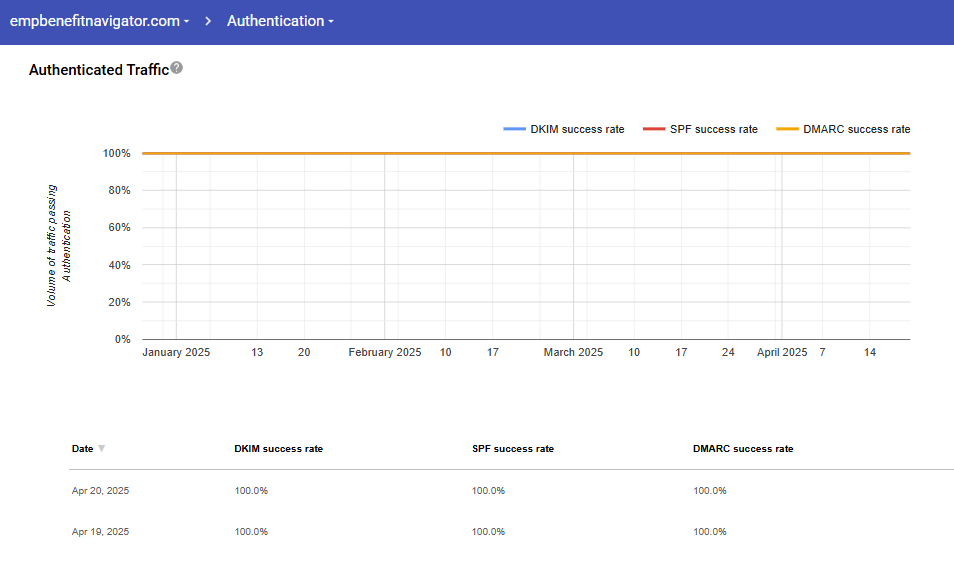Select DKIM success rate legend label
Image resolution: width=954 pixels, height=563 pixels.
tap(578, 129)
